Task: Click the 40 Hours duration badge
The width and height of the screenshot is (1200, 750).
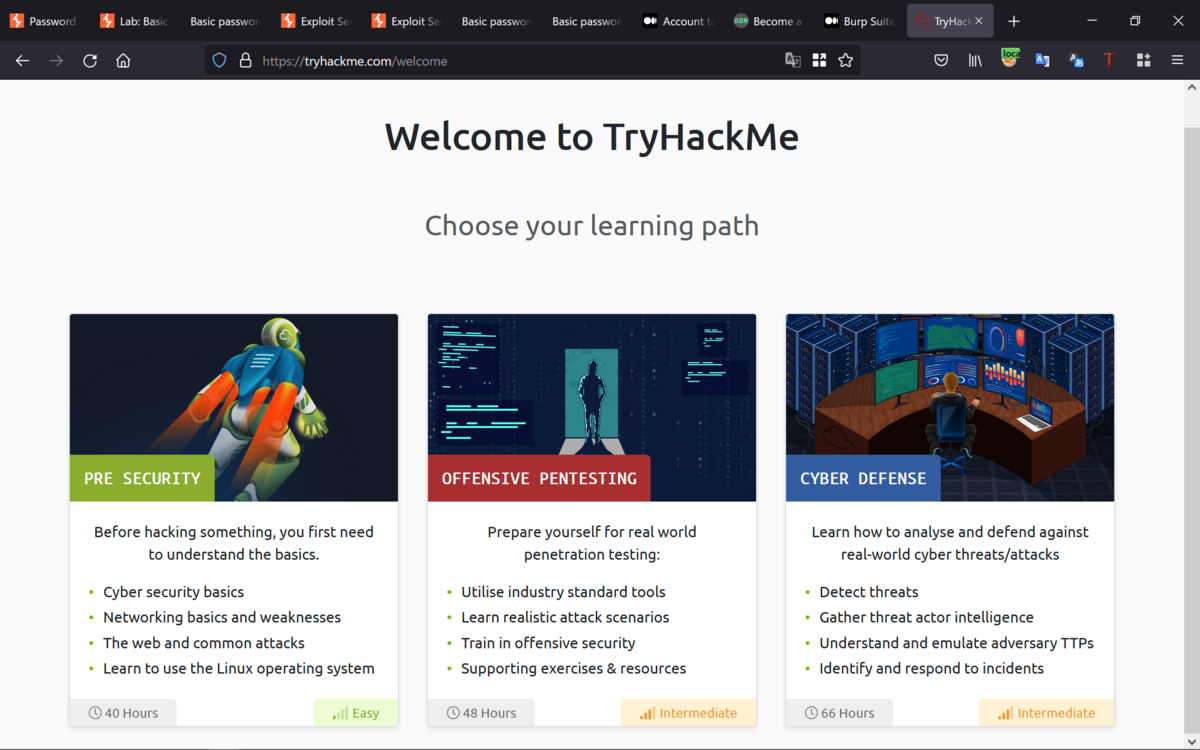Action: click(x=123, y=713)
